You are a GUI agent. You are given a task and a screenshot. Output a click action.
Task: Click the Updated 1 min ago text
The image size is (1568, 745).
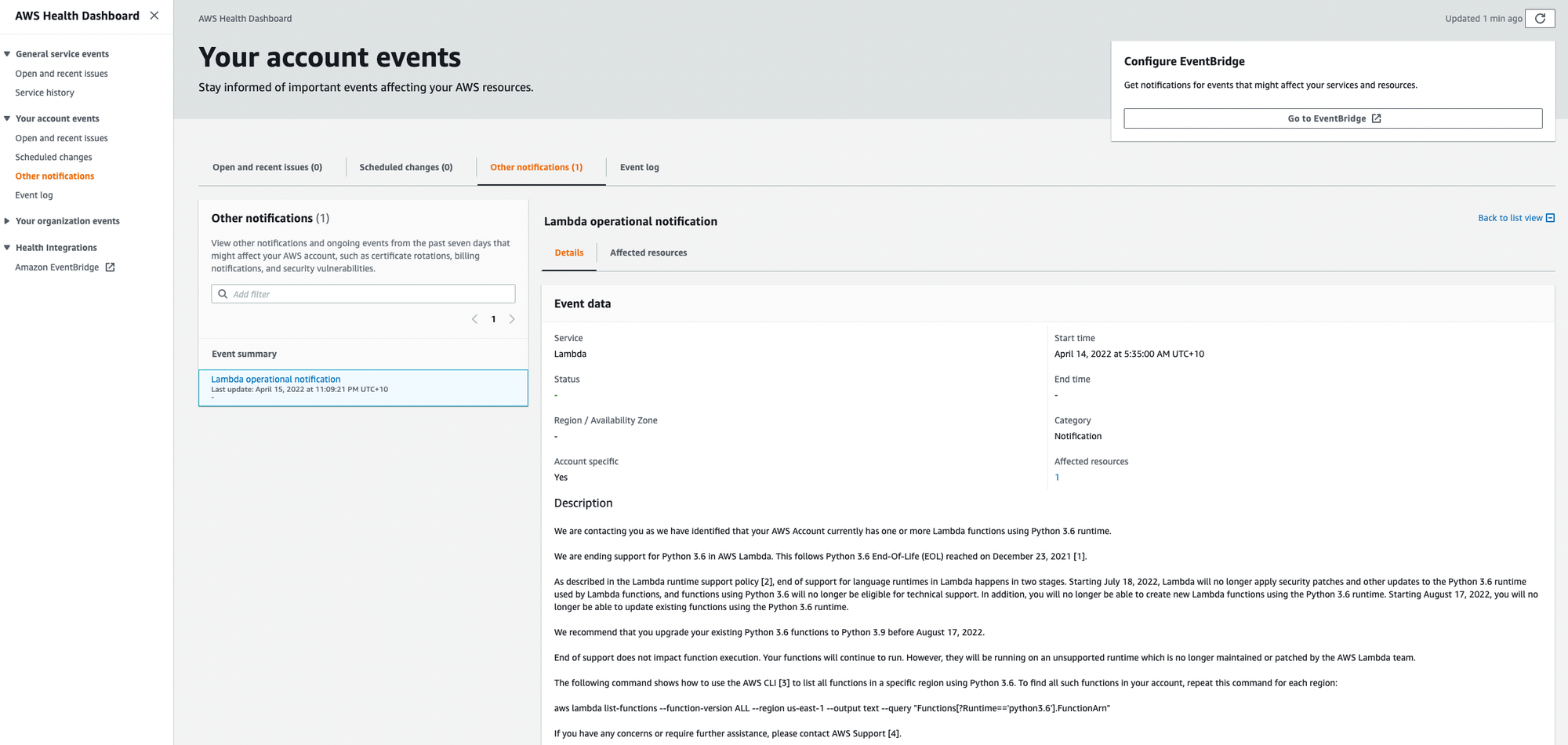coord(1483,19)
